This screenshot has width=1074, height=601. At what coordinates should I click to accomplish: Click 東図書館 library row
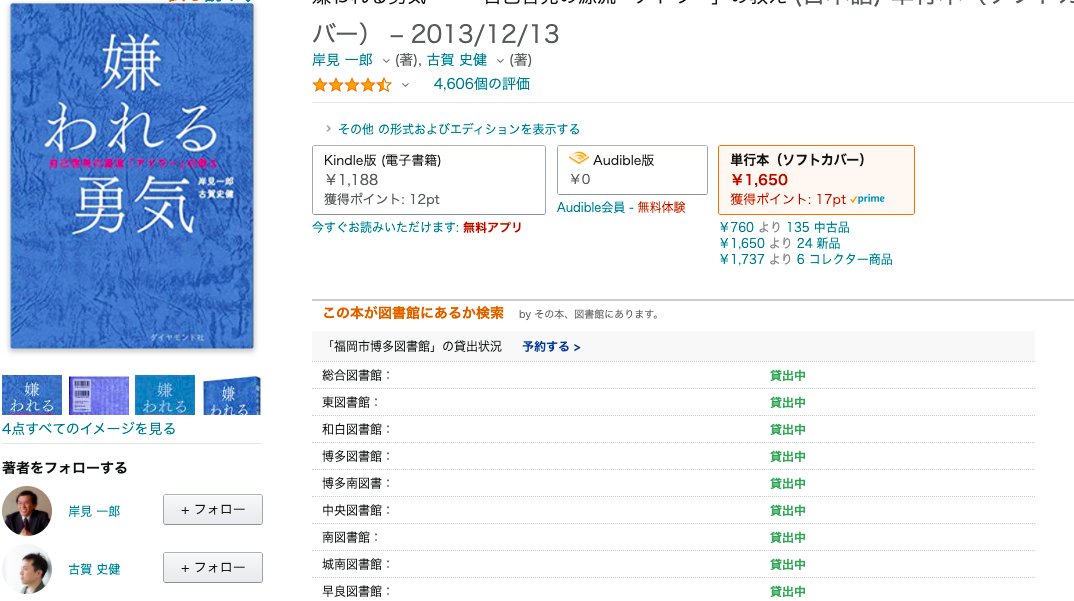[673, 402]
